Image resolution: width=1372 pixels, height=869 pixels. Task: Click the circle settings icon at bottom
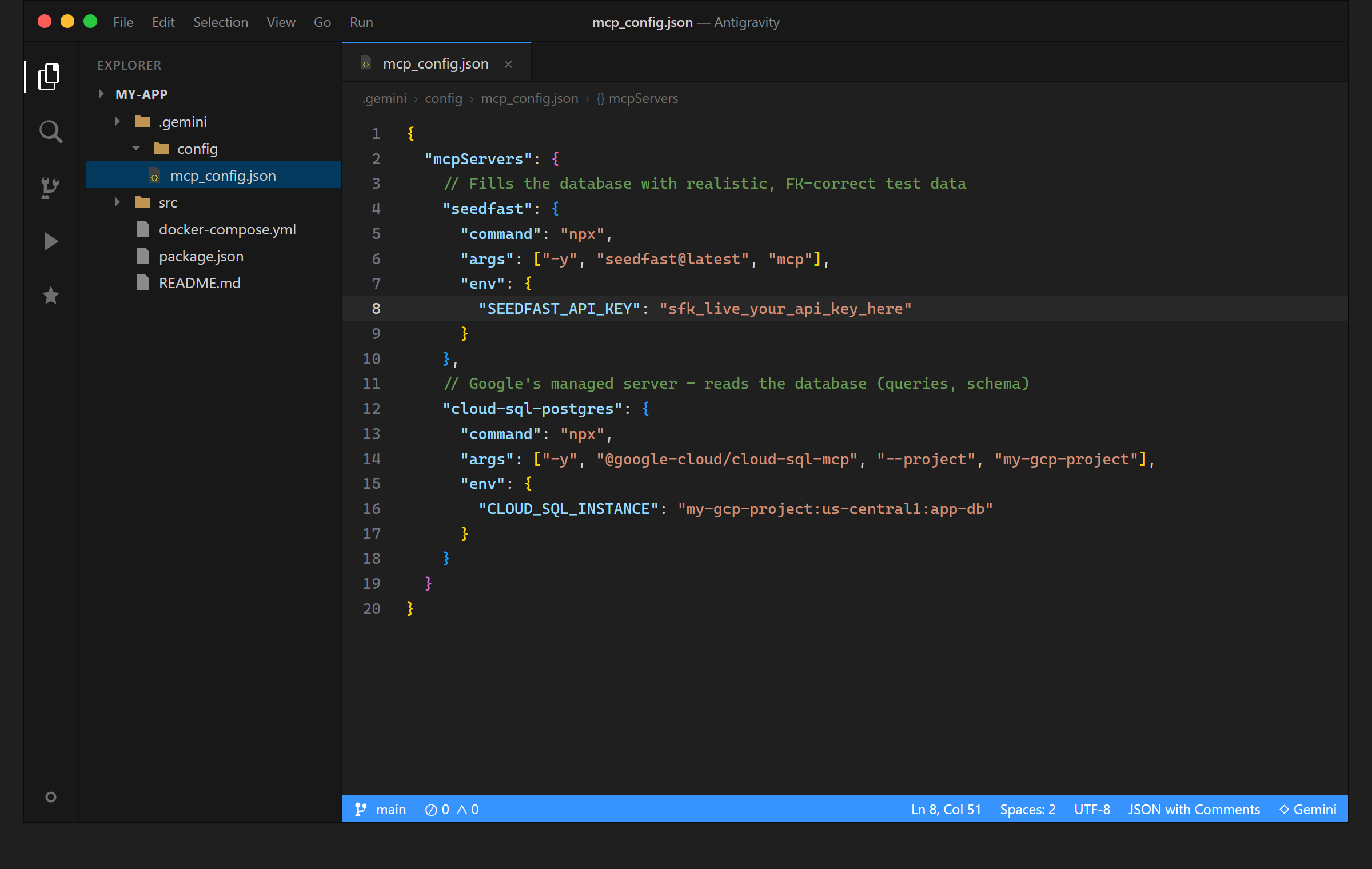click(50, 796)
